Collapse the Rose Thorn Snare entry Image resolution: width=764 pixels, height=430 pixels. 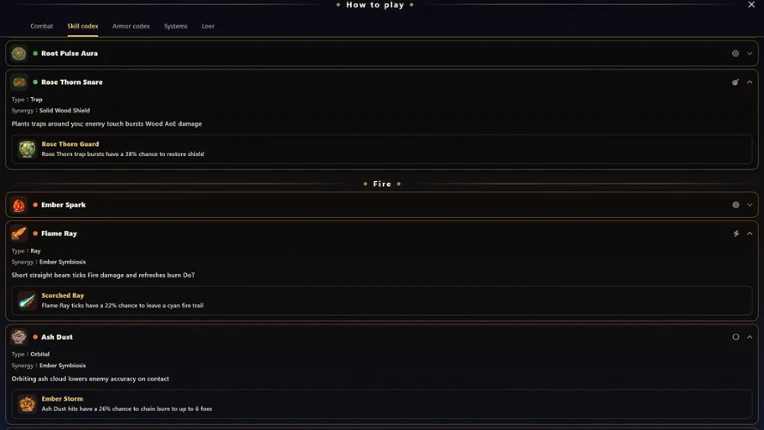click(749, 82)
